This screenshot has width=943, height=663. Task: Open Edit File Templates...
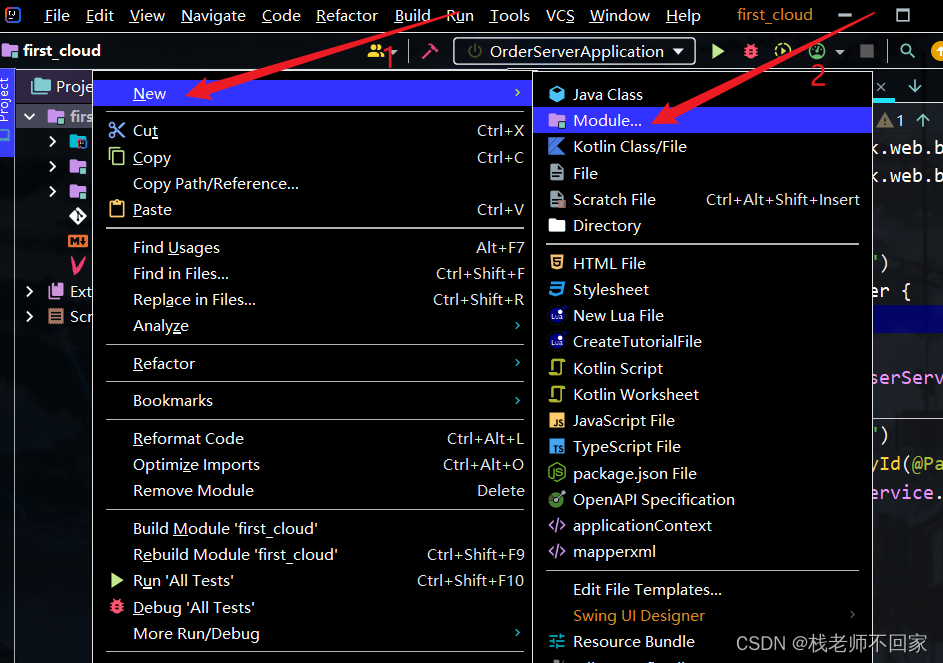coord(702,590)
